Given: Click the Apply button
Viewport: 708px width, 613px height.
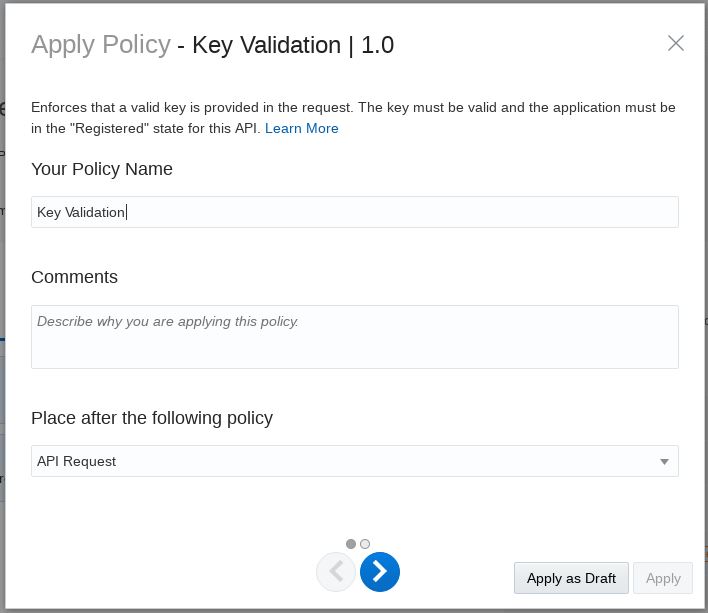Looking at the screenshot, I should coord(663,578).
